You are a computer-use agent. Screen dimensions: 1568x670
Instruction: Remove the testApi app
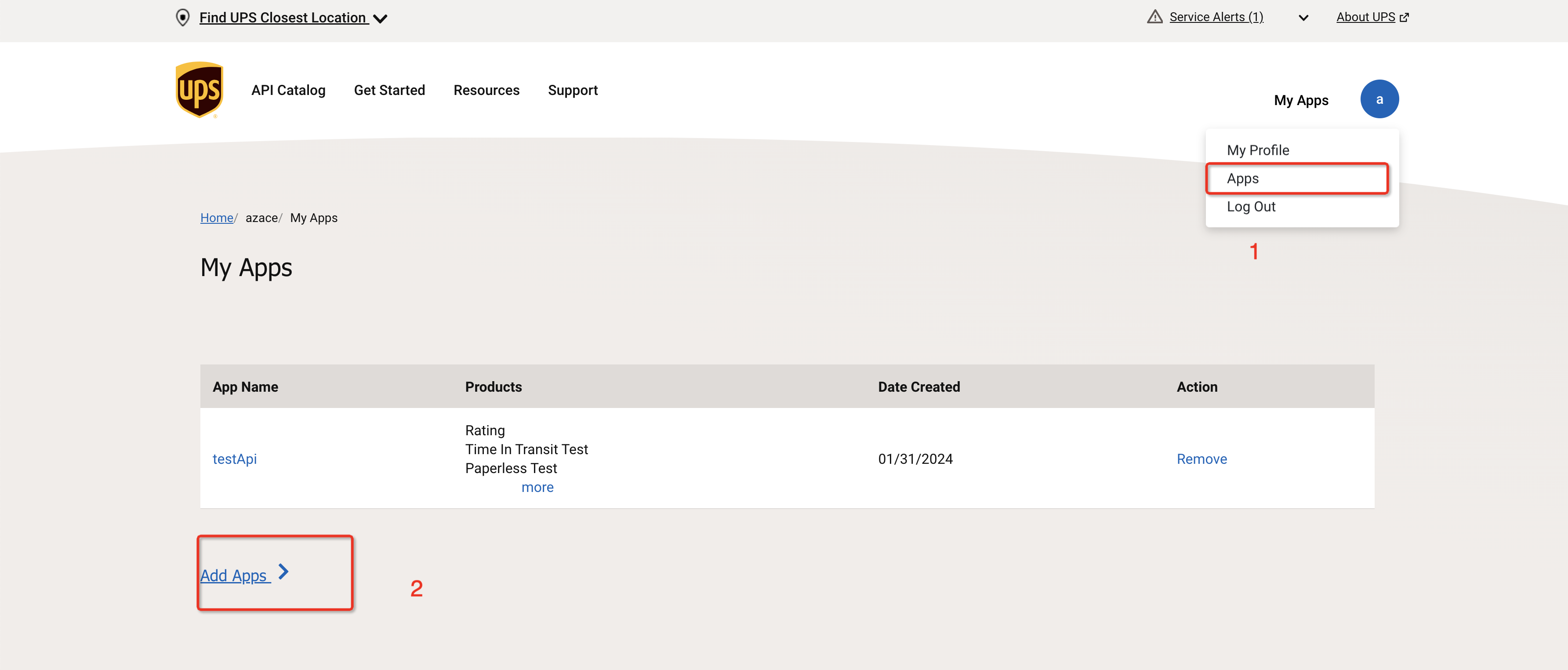click(x=1201, y=459)
